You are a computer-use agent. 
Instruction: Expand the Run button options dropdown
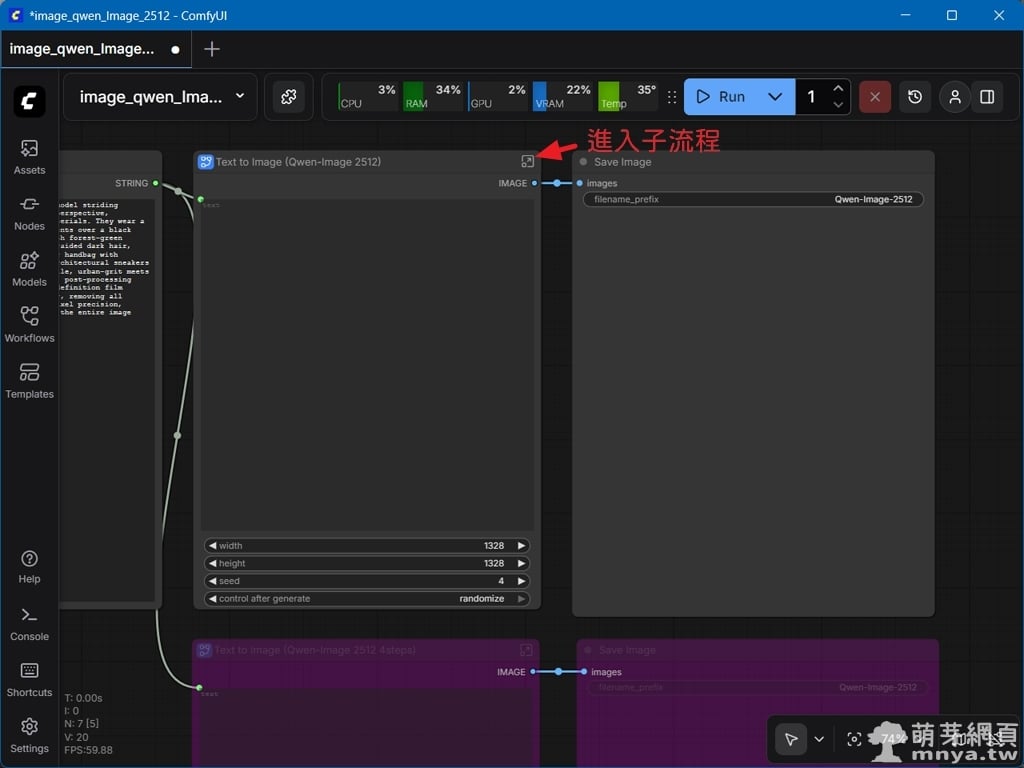(x=775, y=97)
